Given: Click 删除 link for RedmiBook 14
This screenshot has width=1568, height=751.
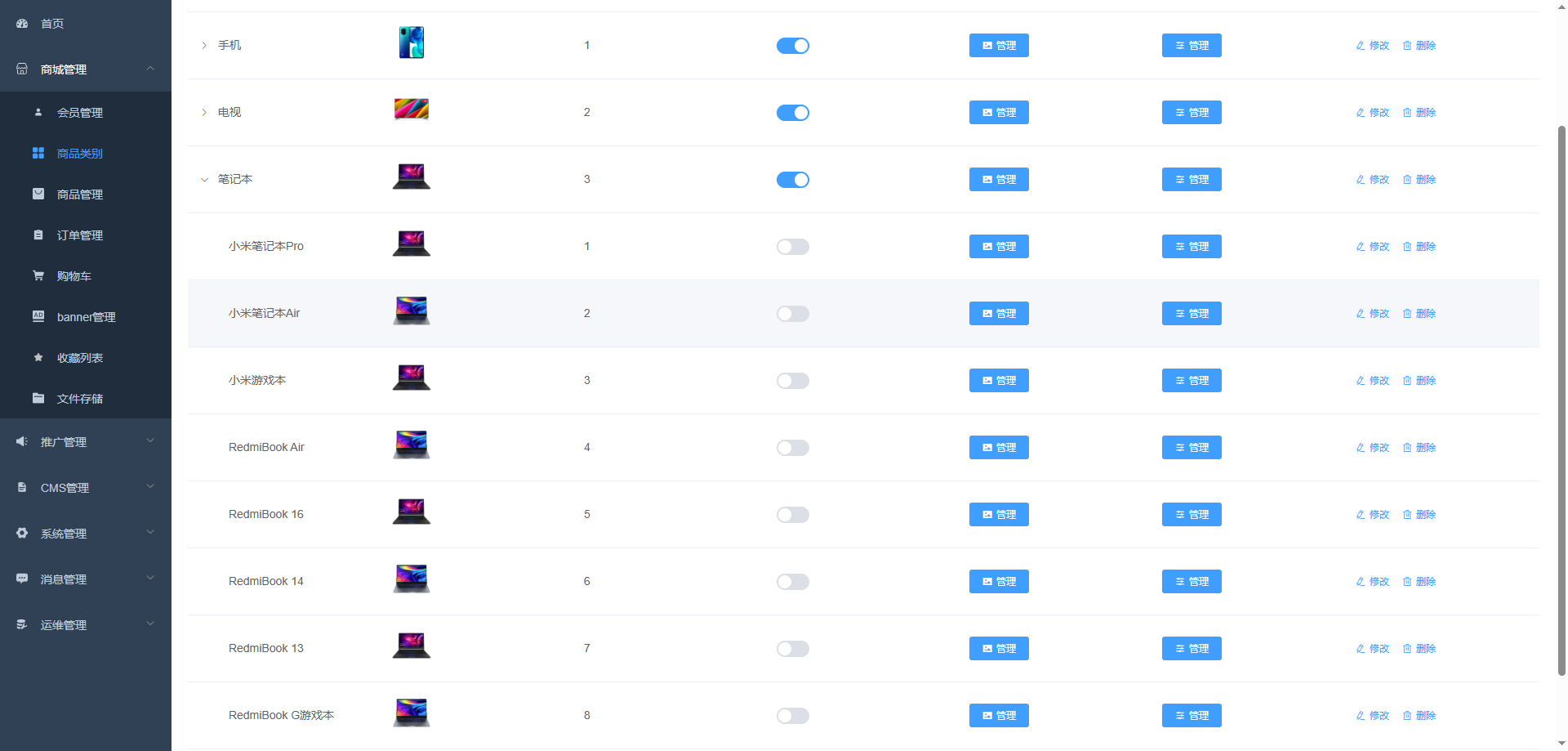Looking at the screenshot, I should (1419, 582).
